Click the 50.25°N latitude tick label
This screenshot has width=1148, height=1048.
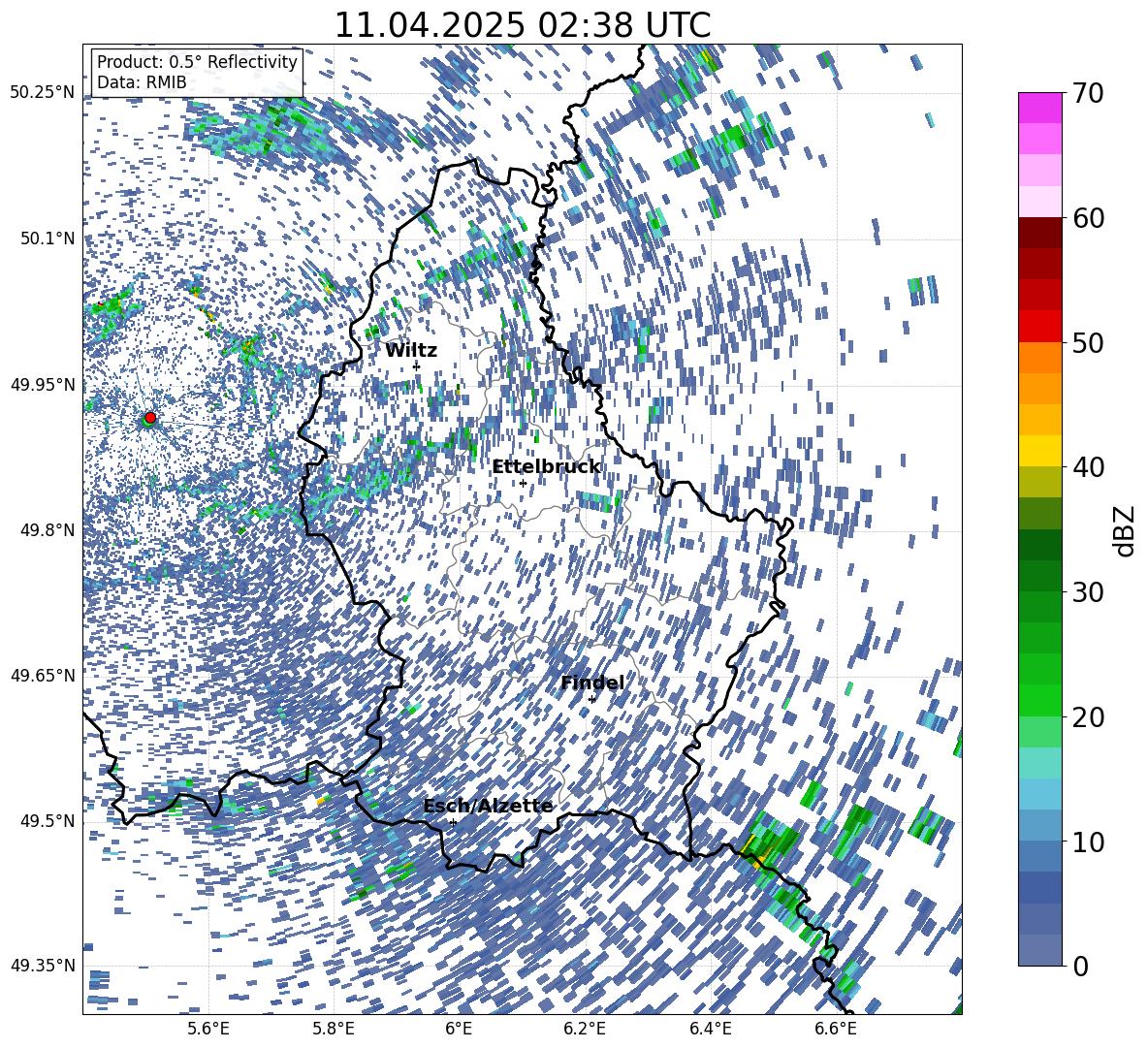[x=43, y=93]
